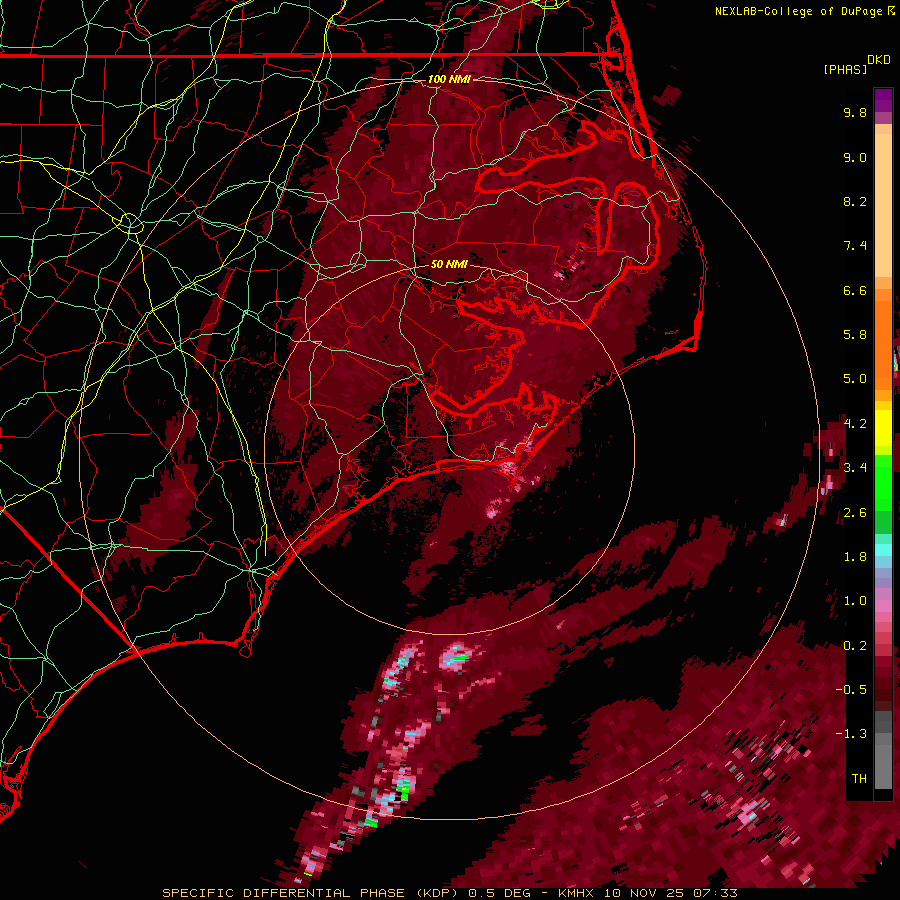Pick the 5.8 scale label

(855, 335)
